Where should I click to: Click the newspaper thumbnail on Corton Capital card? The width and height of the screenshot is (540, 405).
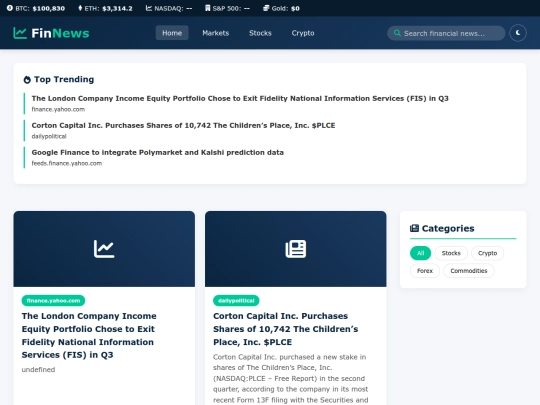[295, 249]
